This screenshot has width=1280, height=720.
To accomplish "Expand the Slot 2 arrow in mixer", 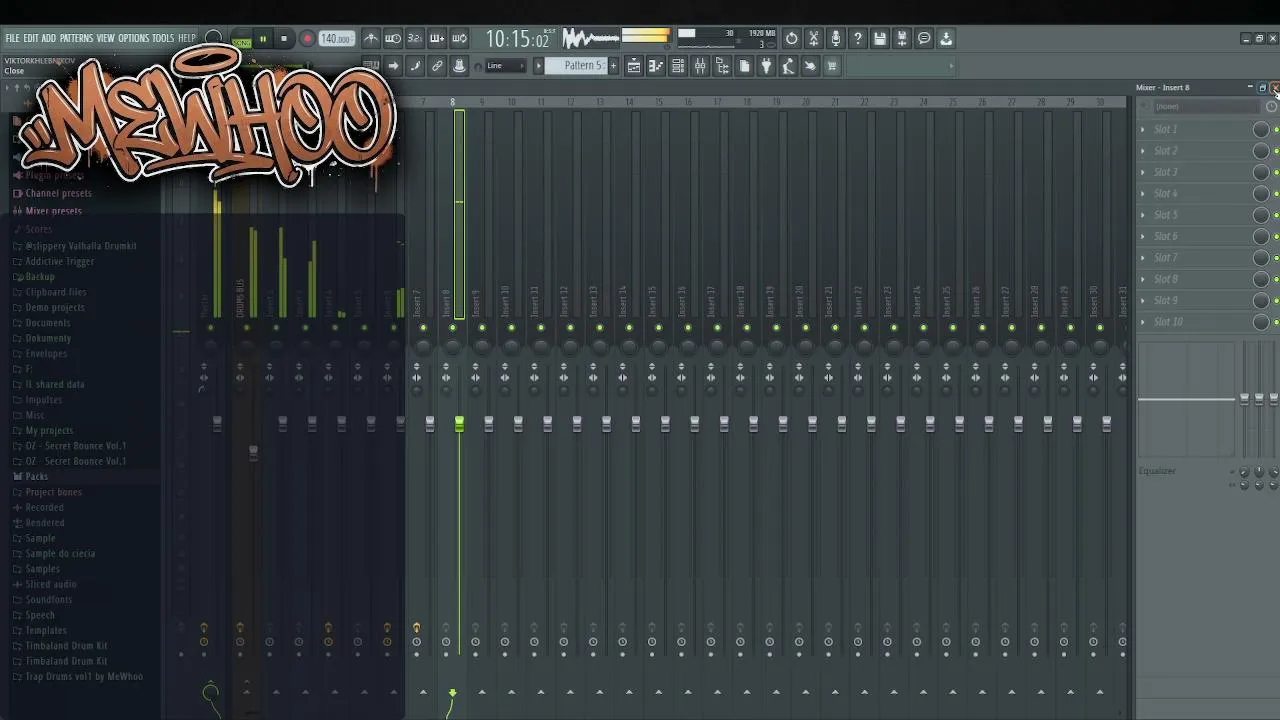I will pyautogui.click(x=1143, y=151).
